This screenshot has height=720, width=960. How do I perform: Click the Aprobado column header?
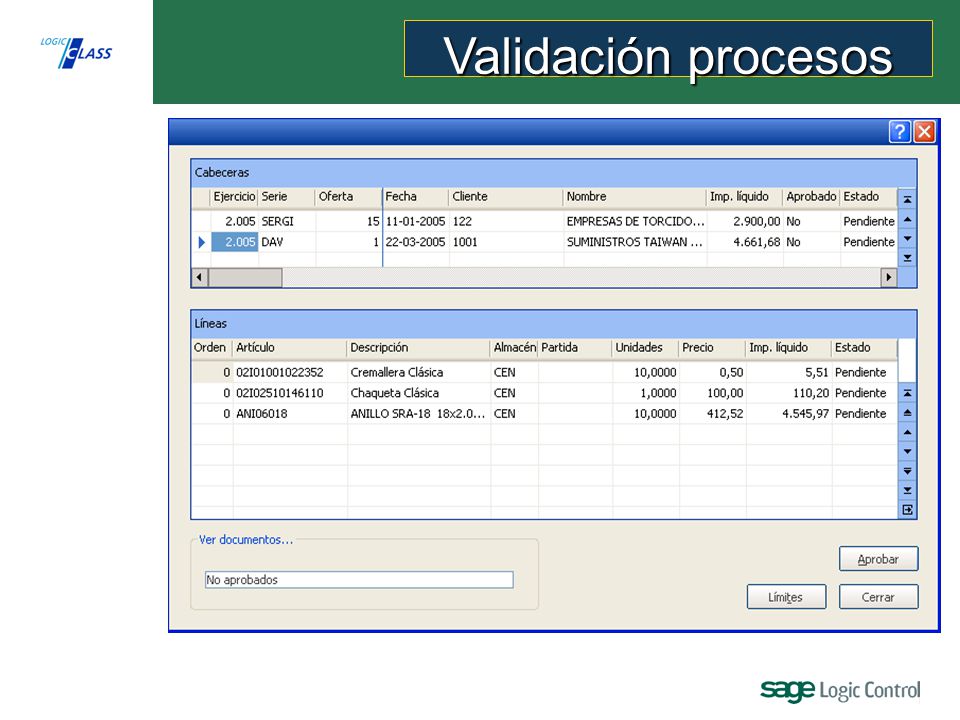811,197
